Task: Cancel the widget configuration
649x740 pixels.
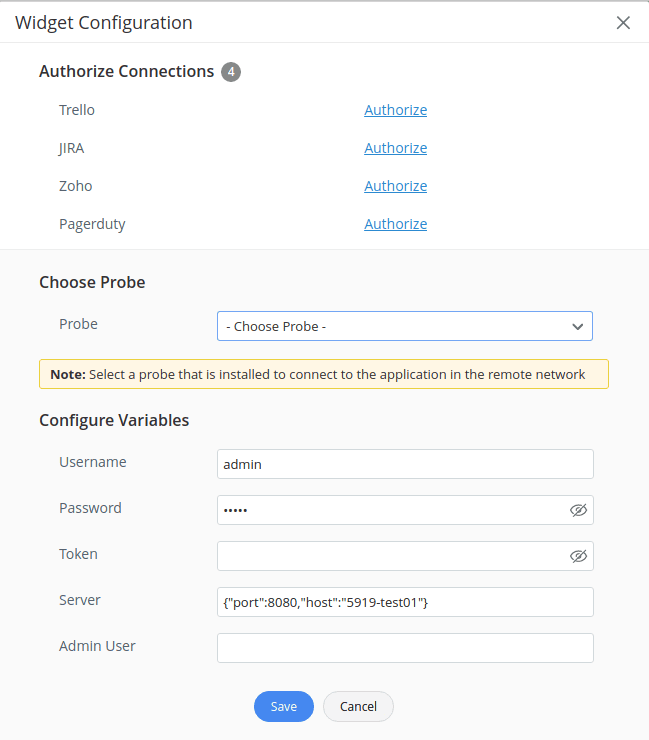Action: 358,706
